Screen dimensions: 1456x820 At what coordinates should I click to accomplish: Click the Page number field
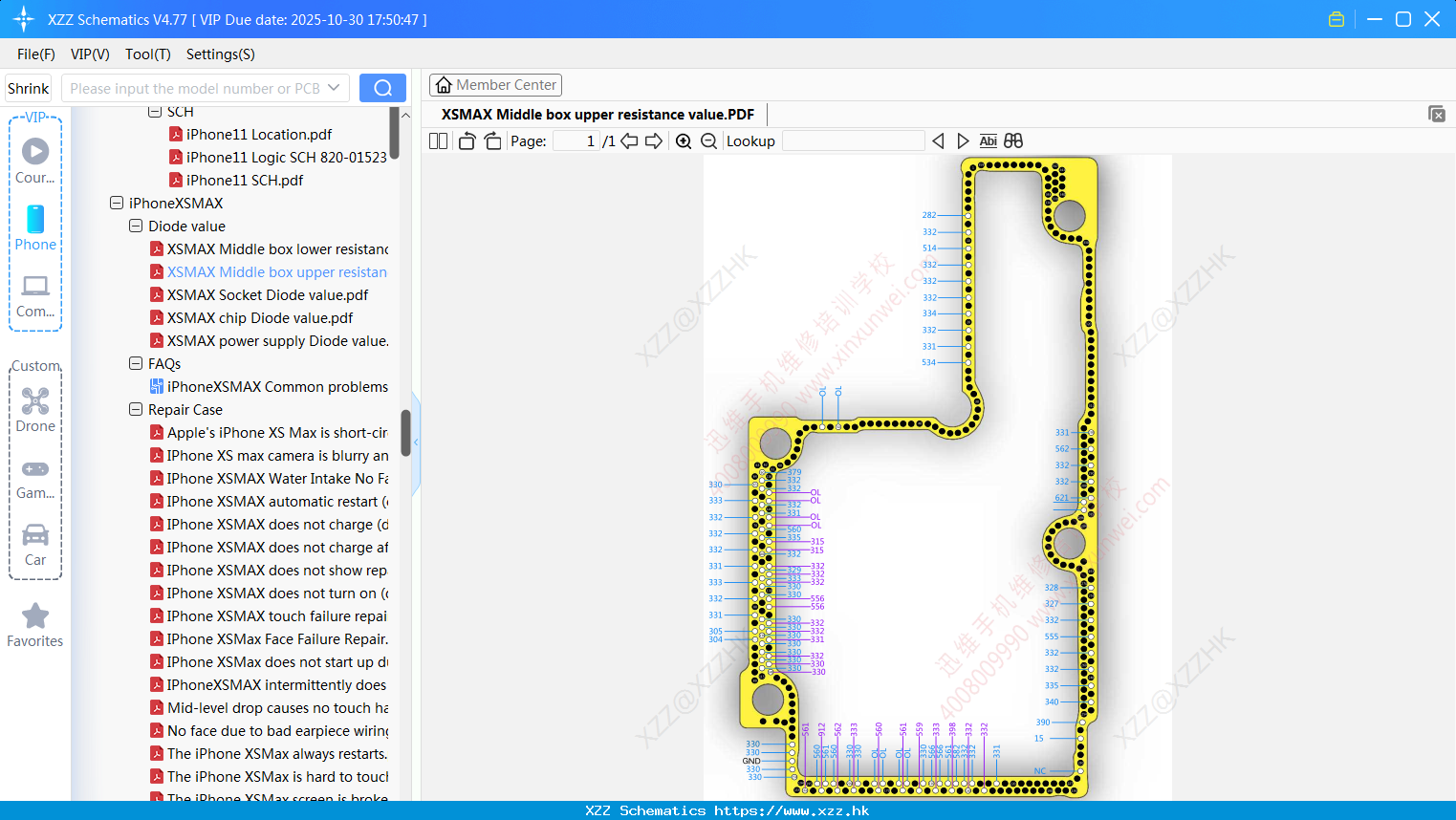pos(576,141)
